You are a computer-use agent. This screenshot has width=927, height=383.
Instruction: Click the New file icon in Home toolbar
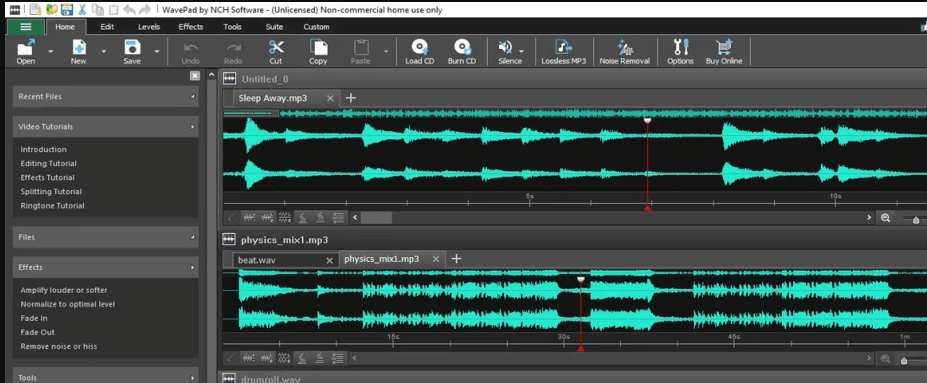(x=79, y=47)
